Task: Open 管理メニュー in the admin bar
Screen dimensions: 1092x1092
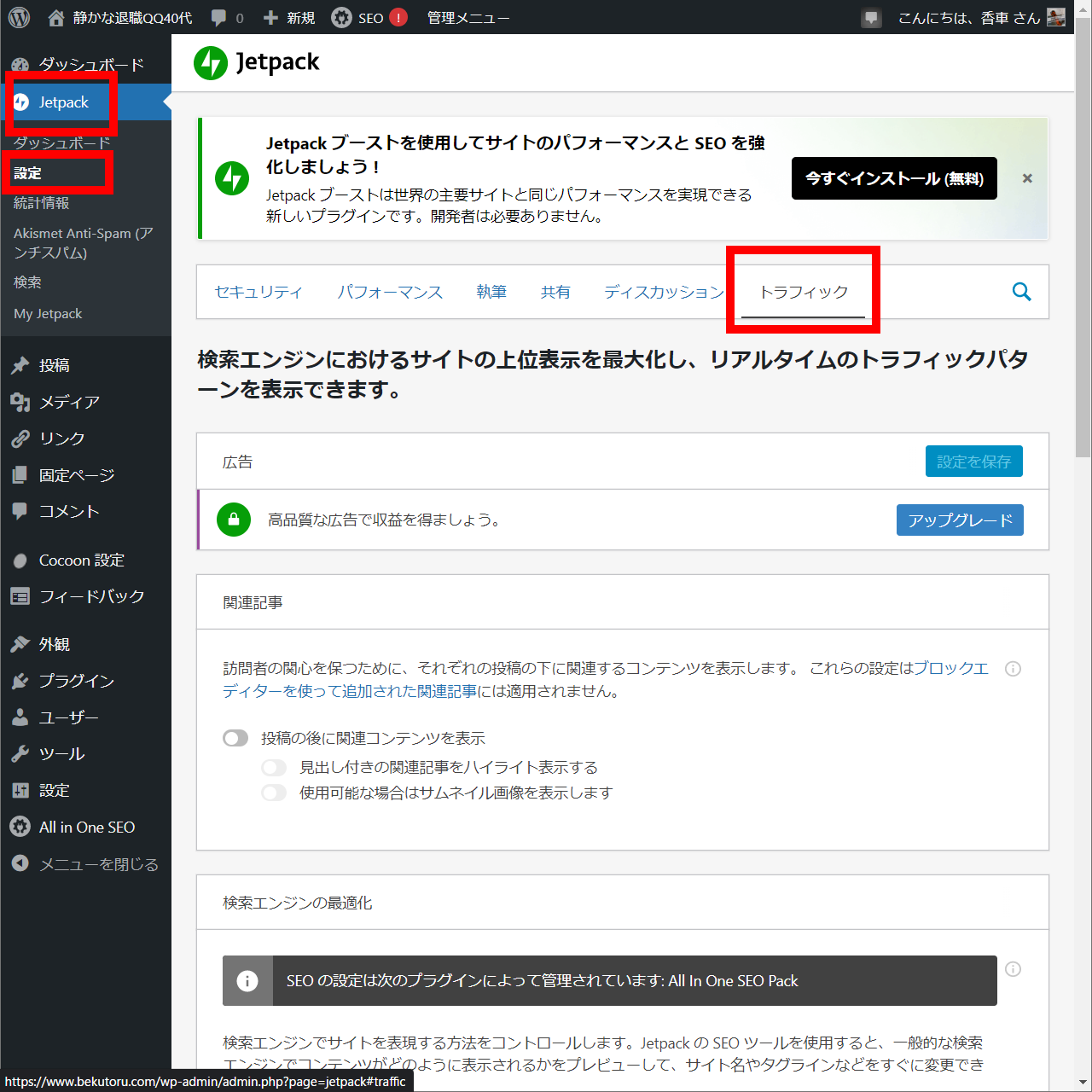Action: 468,18
